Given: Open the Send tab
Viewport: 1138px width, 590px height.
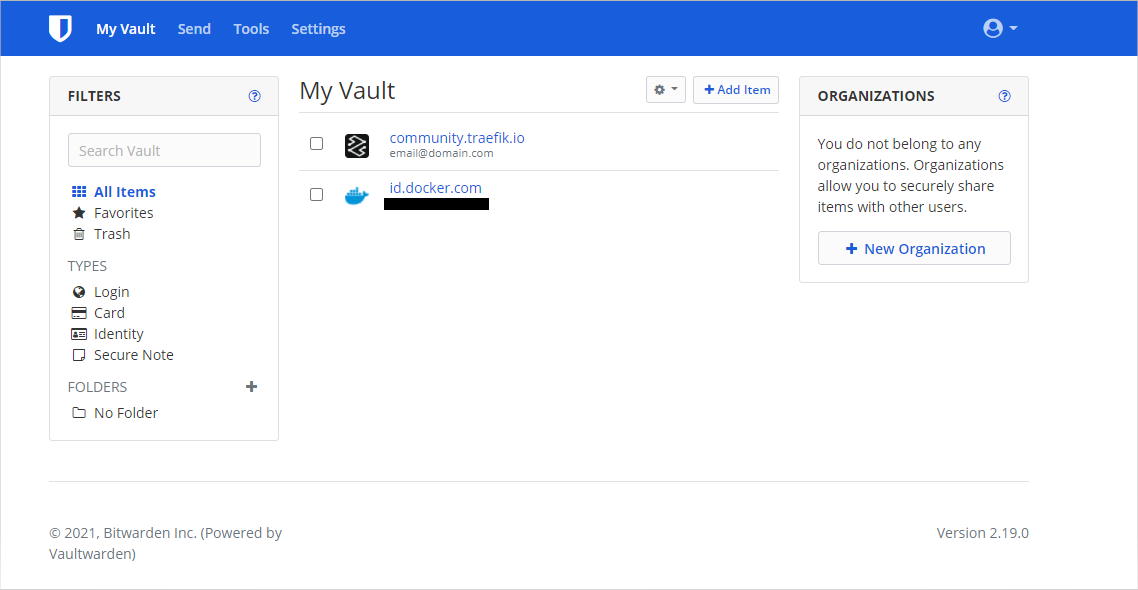Looking at the screenshot, I should (194, 29).
